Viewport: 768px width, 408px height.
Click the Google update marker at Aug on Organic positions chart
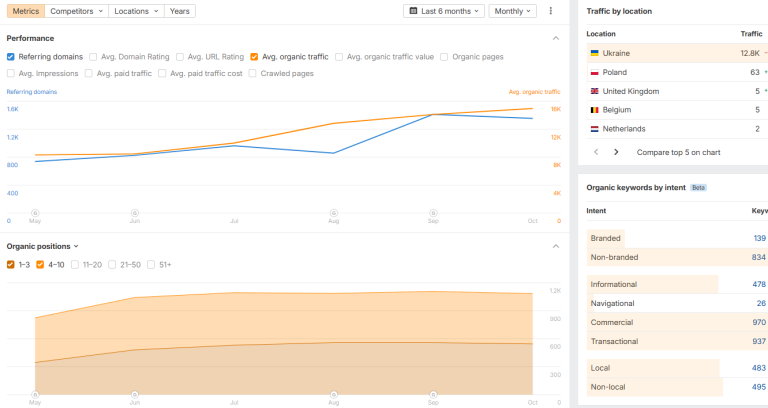tap(334, 394)
